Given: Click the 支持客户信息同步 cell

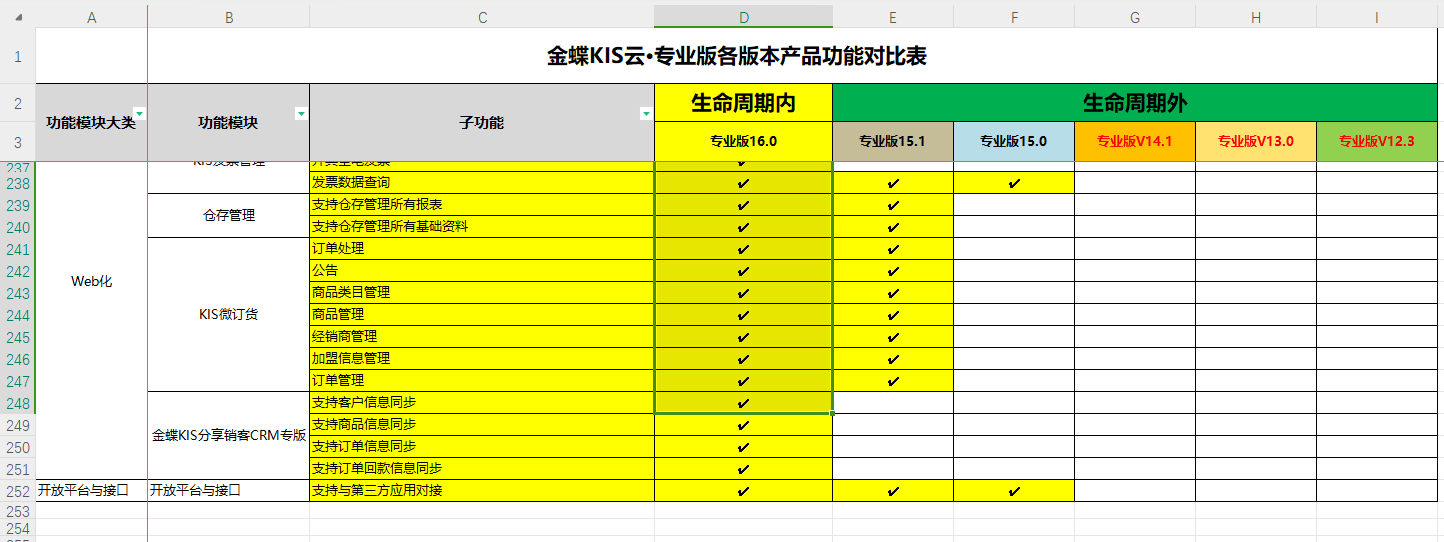Looking at the screenshot, I should (x=482, y=403).
